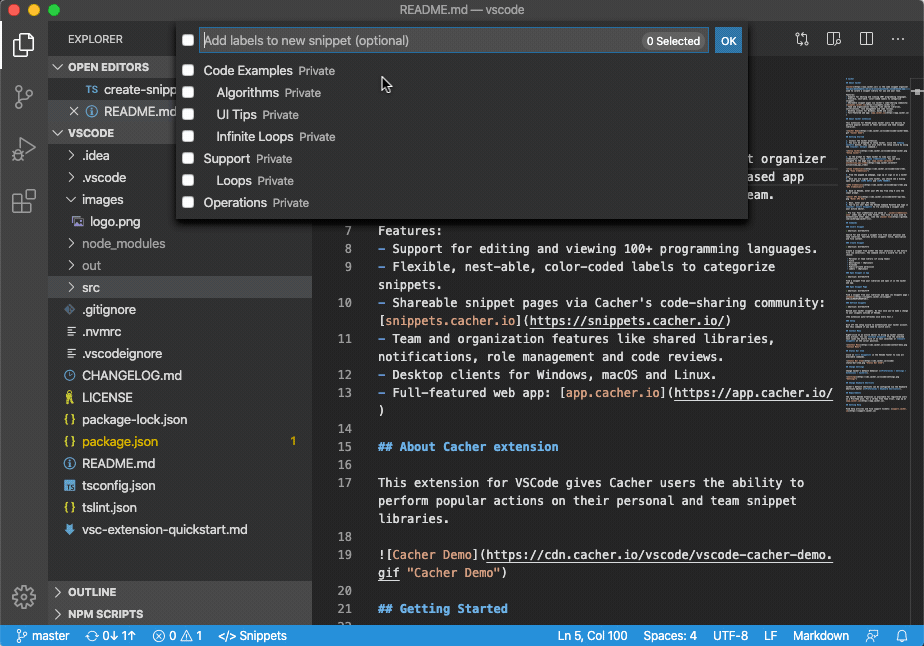Open the Source Control view
The width and height of the screenshot is (924, 646).
click(24, 97)
